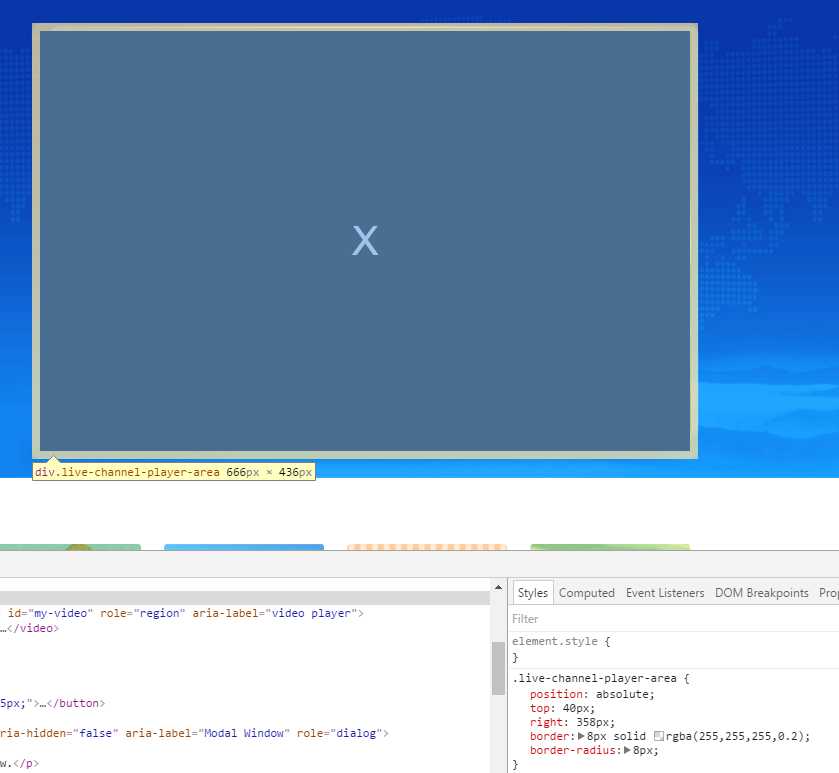Click the Elements panel vertical scrollbar thumb
This screenshot has height=773, width=839.
(498, 668)
